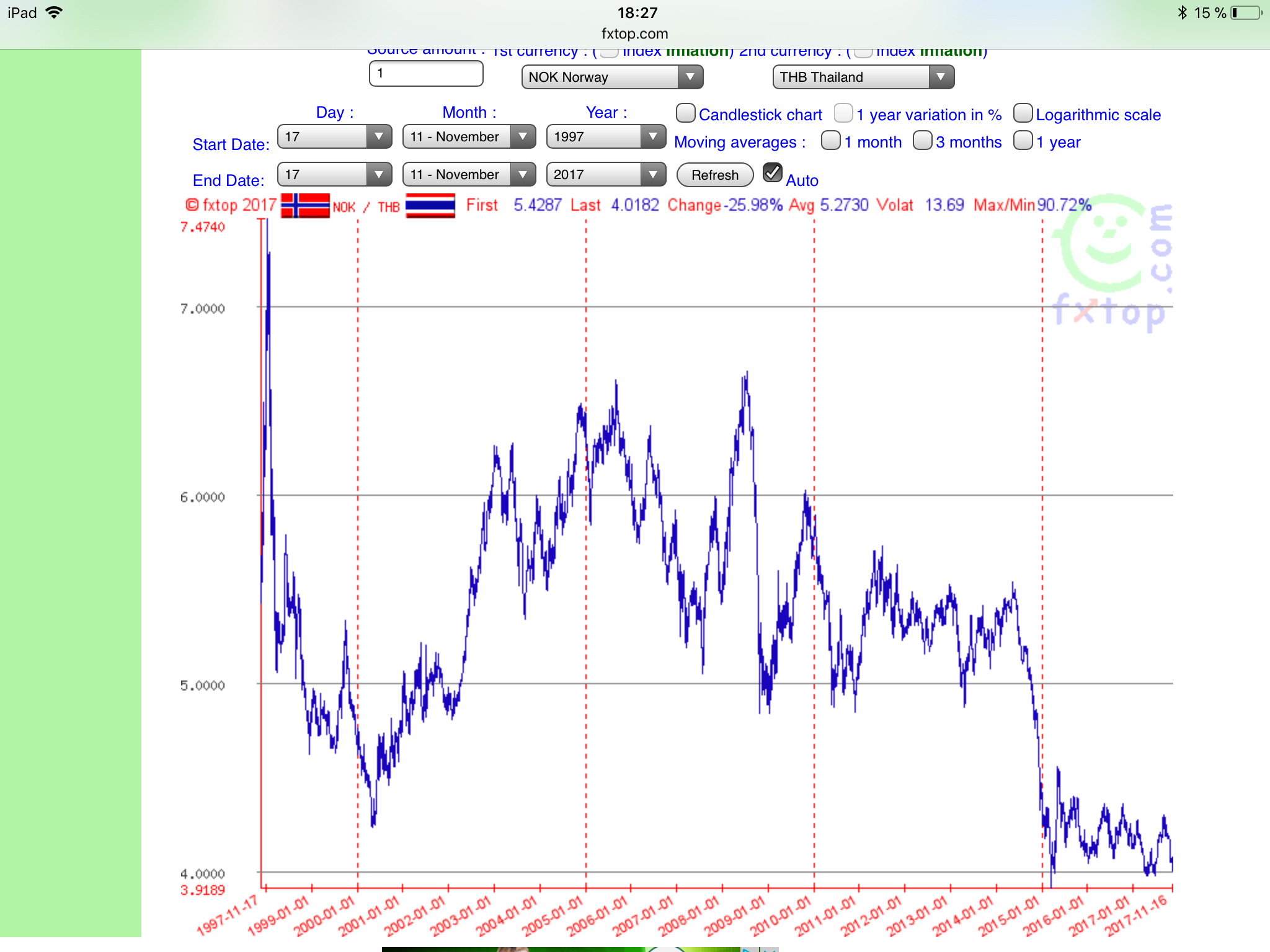Open the NOK Norway currency dropdown
This screenshot has height=952, width=1270.
pyautogui.click(x=612, y=77)
